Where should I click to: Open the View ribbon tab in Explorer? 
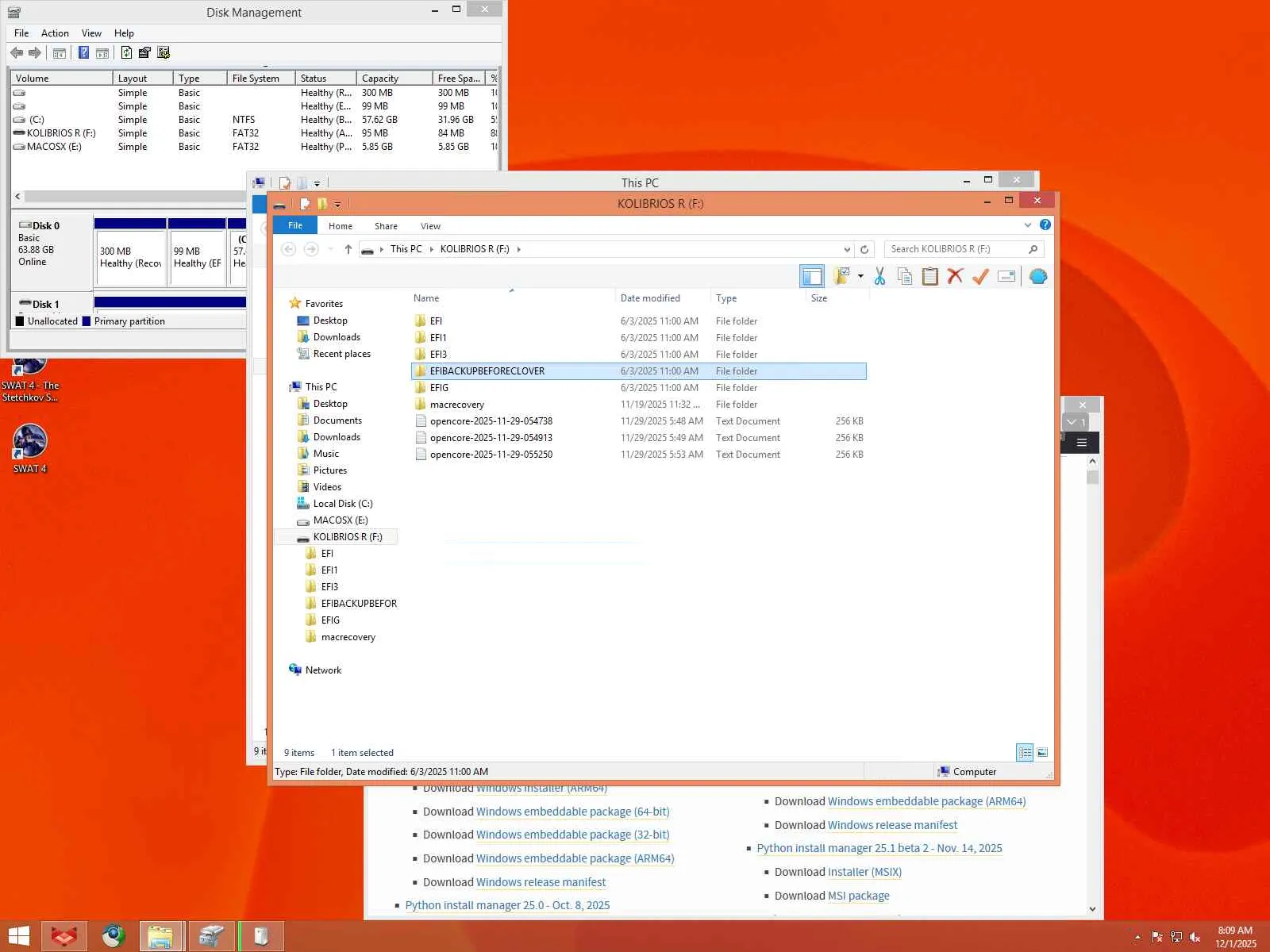point(430,226)
